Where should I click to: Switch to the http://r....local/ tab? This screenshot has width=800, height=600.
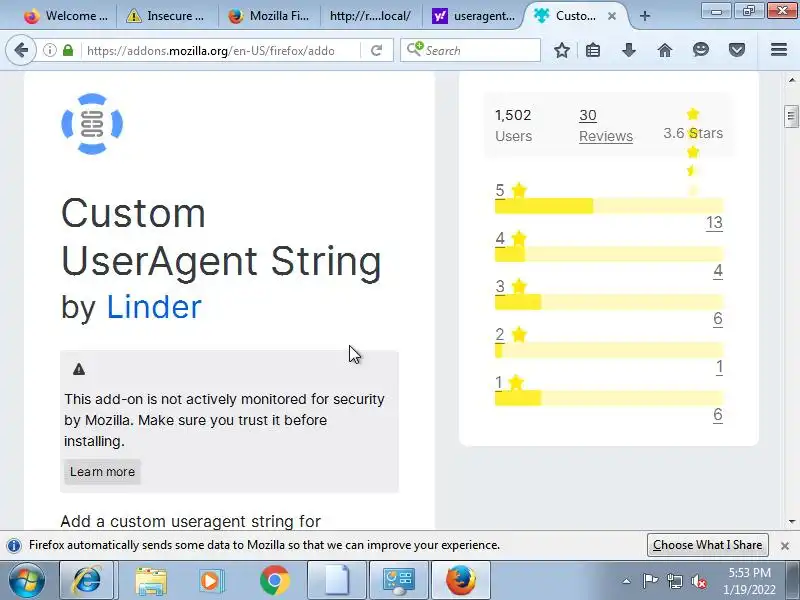pyautogui.click(x=371, y=16)
